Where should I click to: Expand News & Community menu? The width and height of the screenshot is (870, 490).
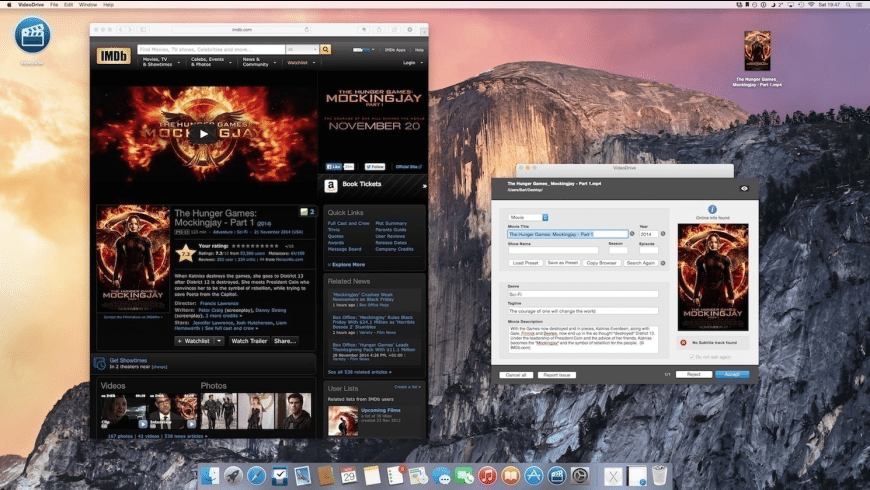(259, 62)
